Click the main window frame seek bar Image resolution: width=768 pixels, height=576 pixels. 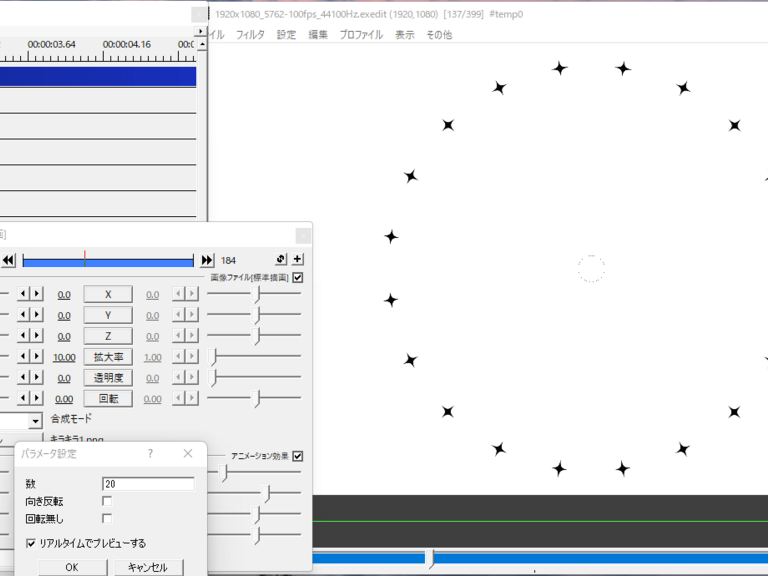tap(540, 558)
